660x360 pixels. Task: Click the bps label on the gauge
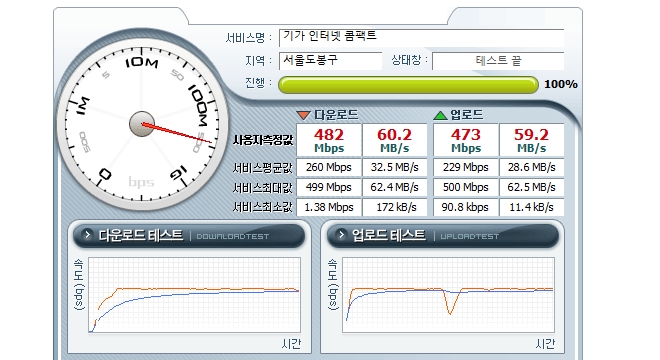(141, 182)
